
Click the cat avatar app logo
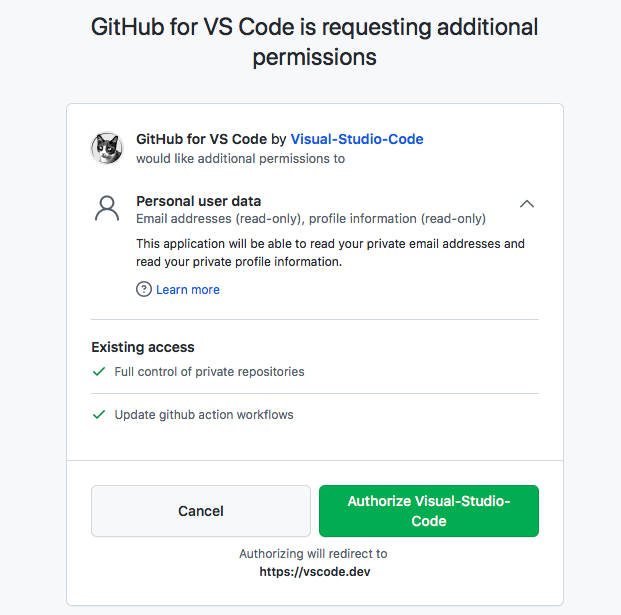click(x=107, y=148)
